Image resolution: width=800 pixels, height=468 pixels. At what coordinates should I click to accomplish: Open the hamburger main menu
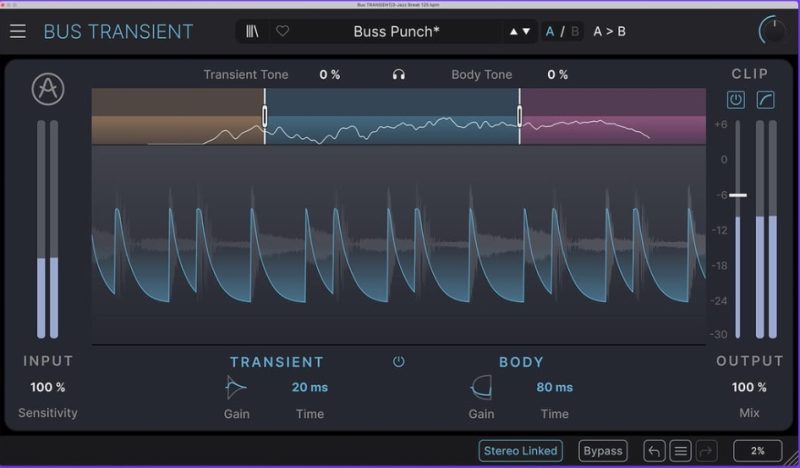tap(18, 32)
